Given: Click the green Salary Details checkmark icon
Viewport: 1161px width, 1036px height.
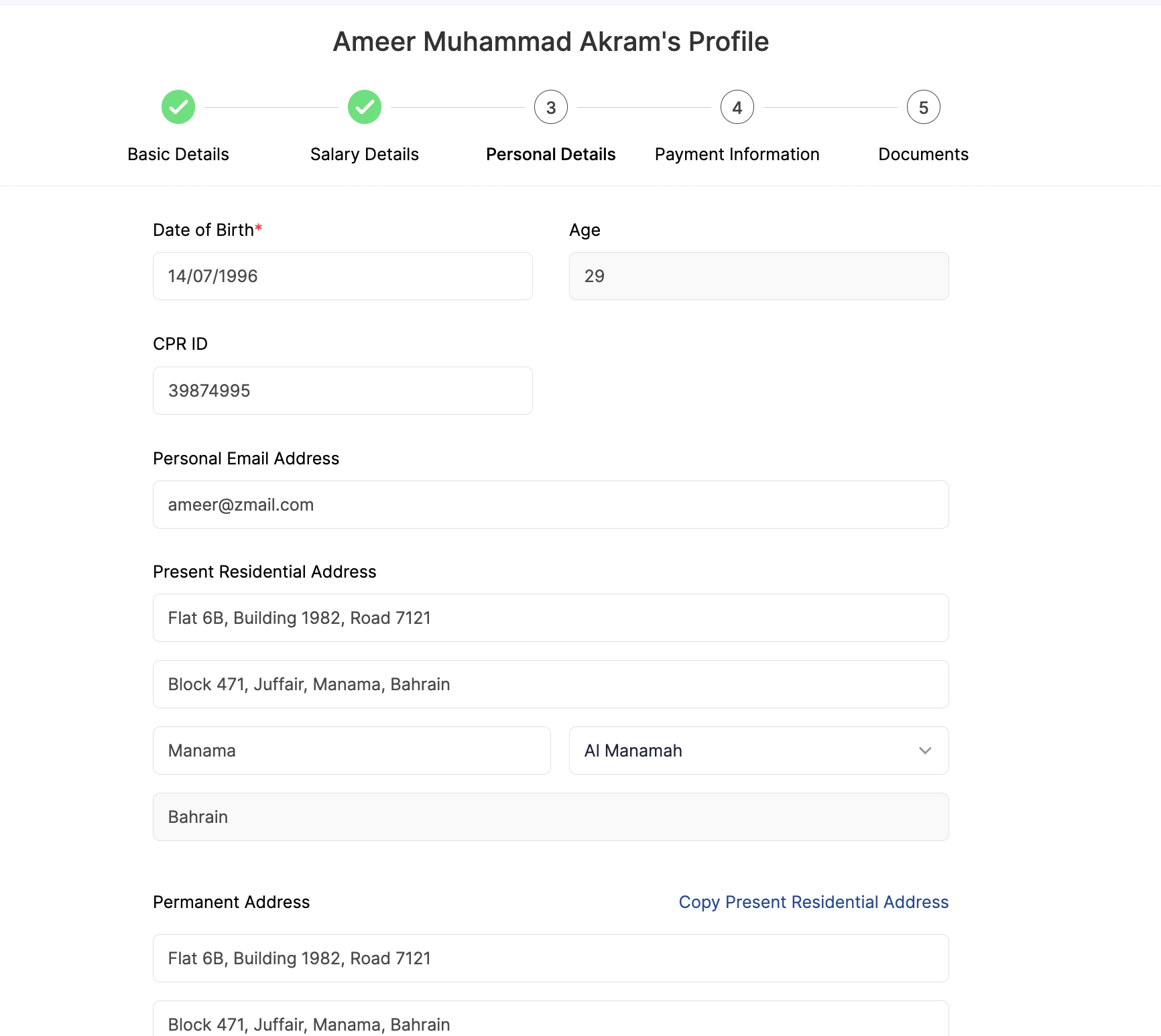Looking at the screenshot, I should [365, 107].
